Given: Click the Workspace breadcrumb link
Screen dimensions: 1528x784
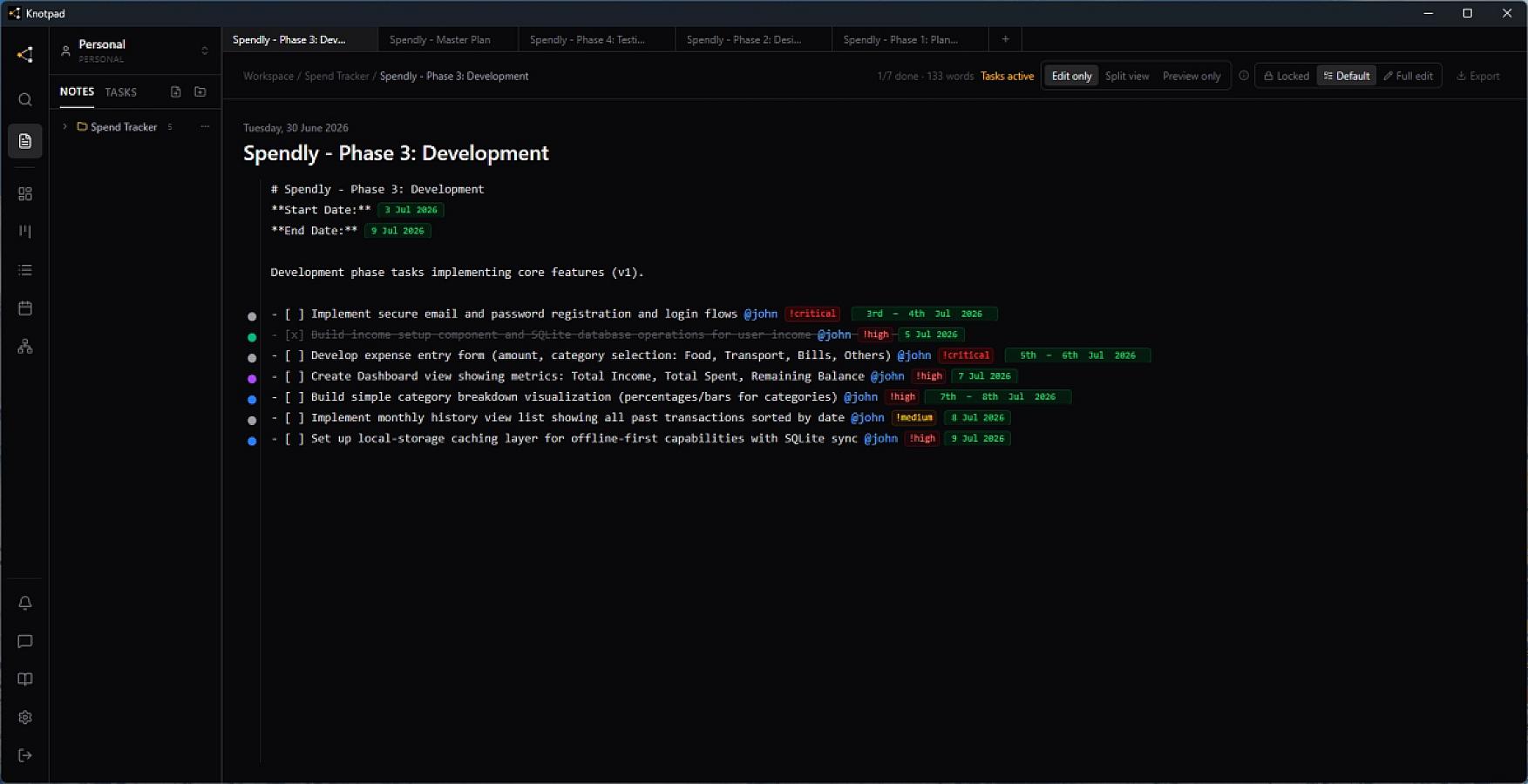Looking at the screenshot, I should (268, 76).
